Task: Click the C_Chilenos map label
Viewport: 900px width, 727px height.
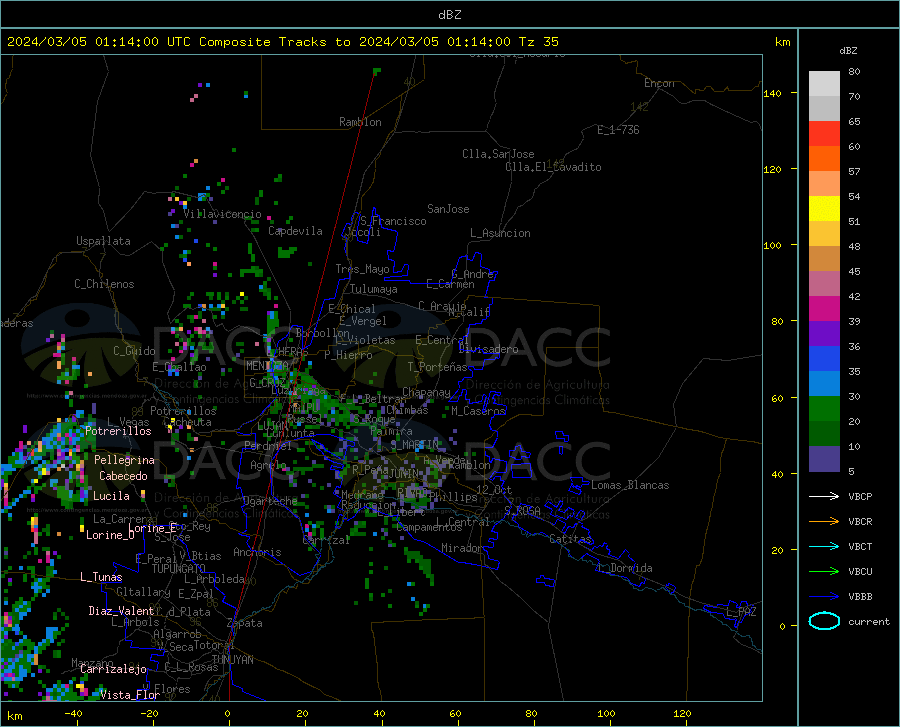Action: (104, 284)
